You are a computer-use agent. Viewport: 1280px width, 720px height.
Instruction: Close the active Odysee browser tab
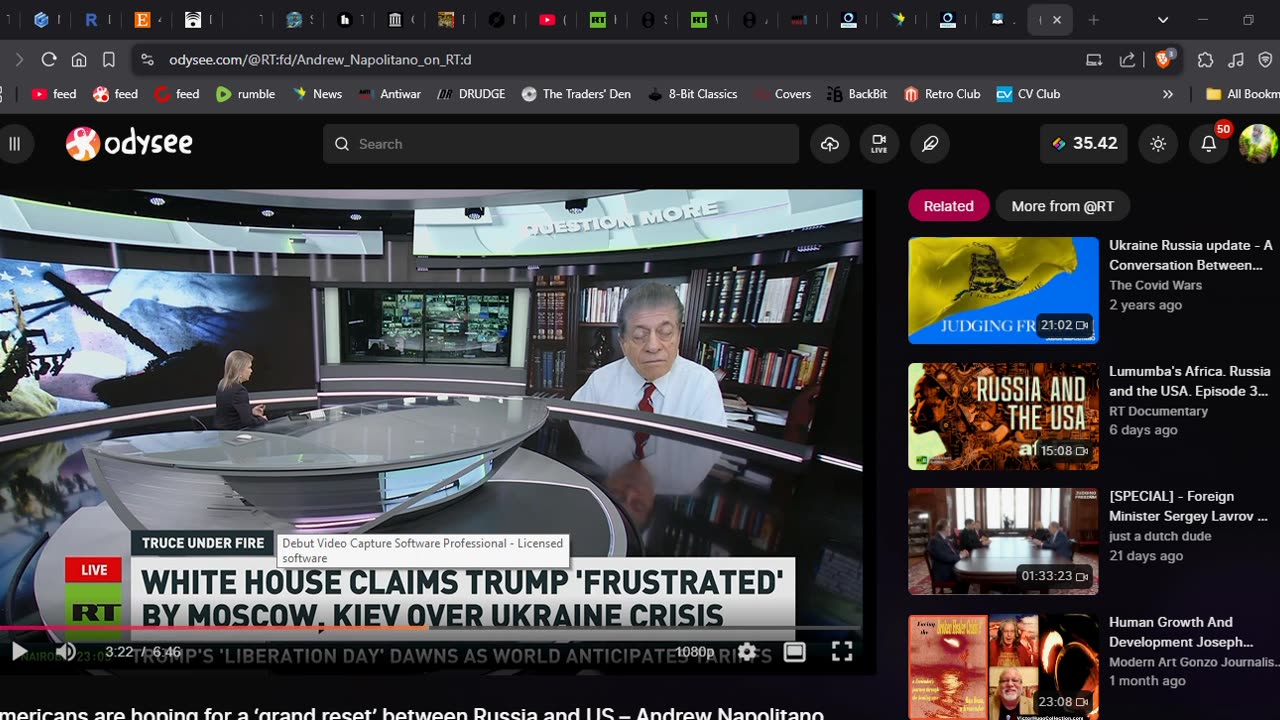pyautogui.click(x=1056, y=20)
